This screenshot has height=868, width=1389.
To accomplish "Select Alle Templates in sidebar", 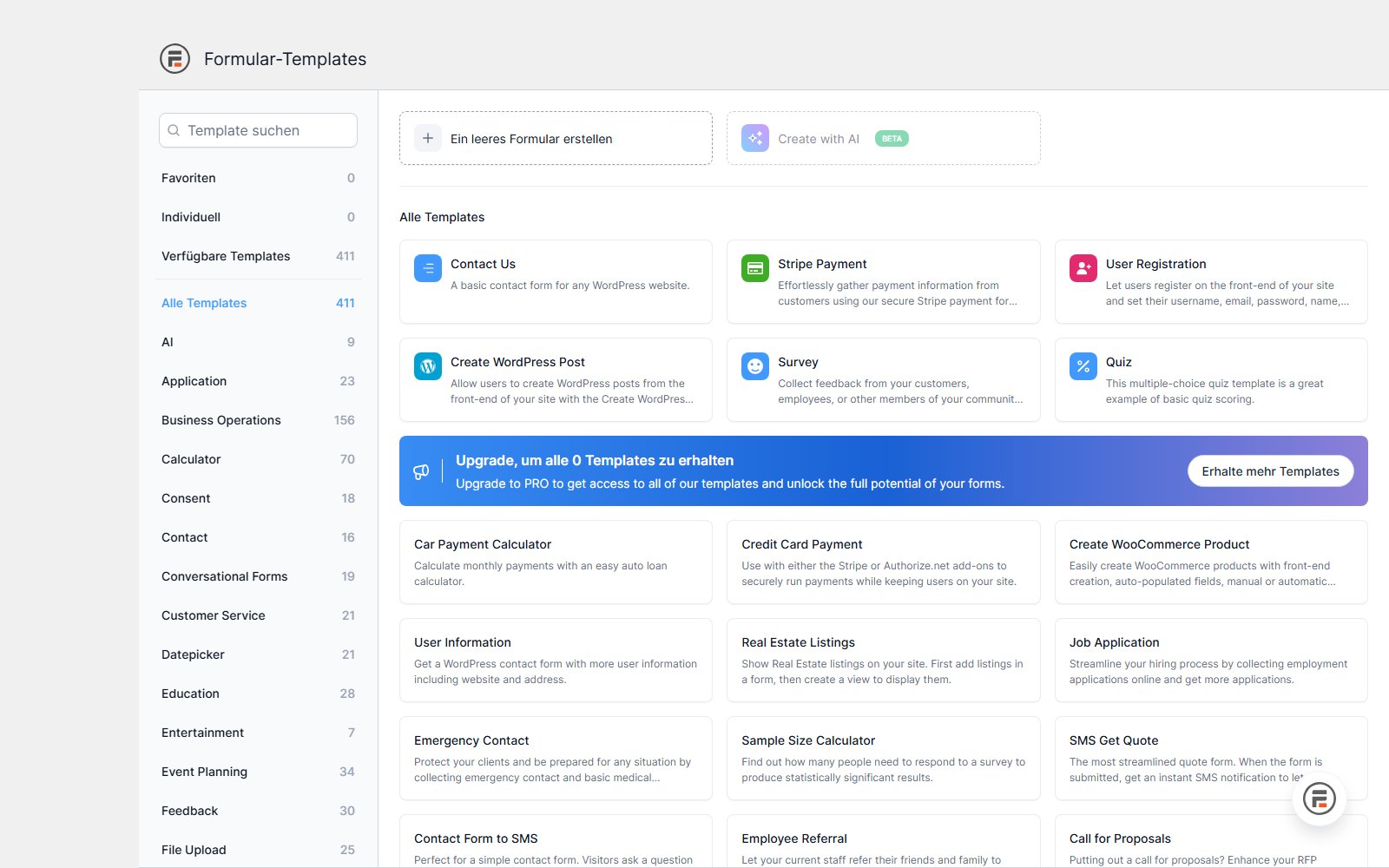I will pyautogui.click(x=258, y=303).
